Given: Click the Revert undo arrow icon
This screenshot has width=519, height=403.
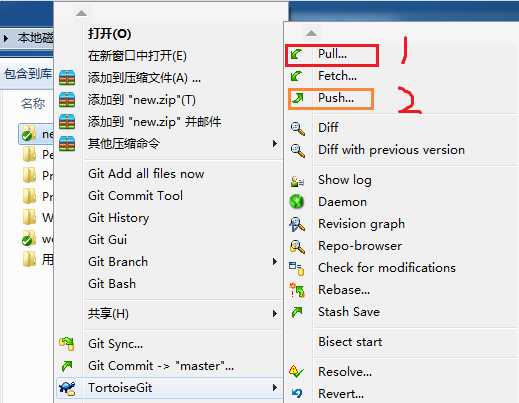Looking at the screenshot, I should point(297,393).
